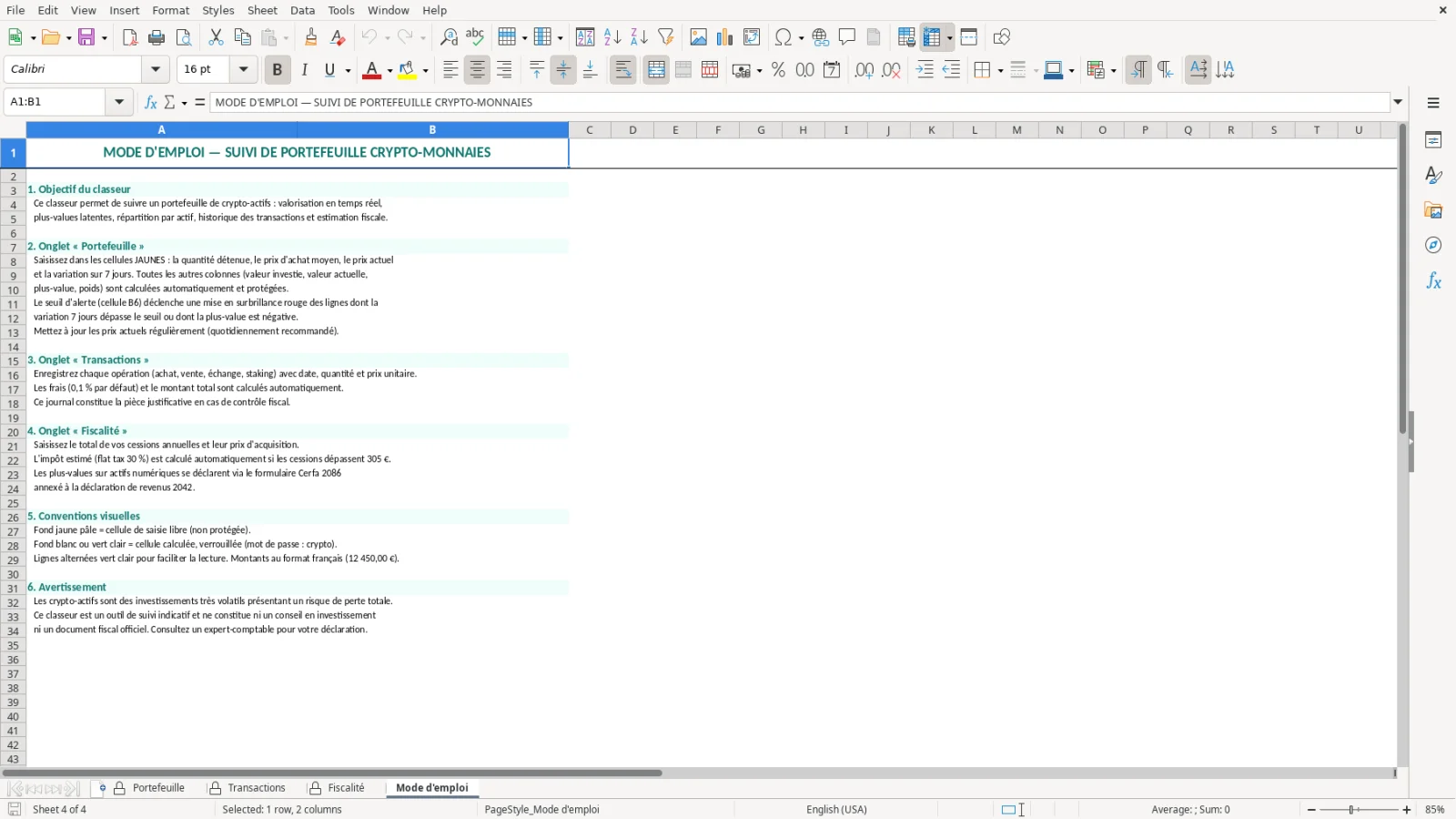Export directly as PDF icon
The height and width of the screenshot is (819, 1456).
pos(130,37)
